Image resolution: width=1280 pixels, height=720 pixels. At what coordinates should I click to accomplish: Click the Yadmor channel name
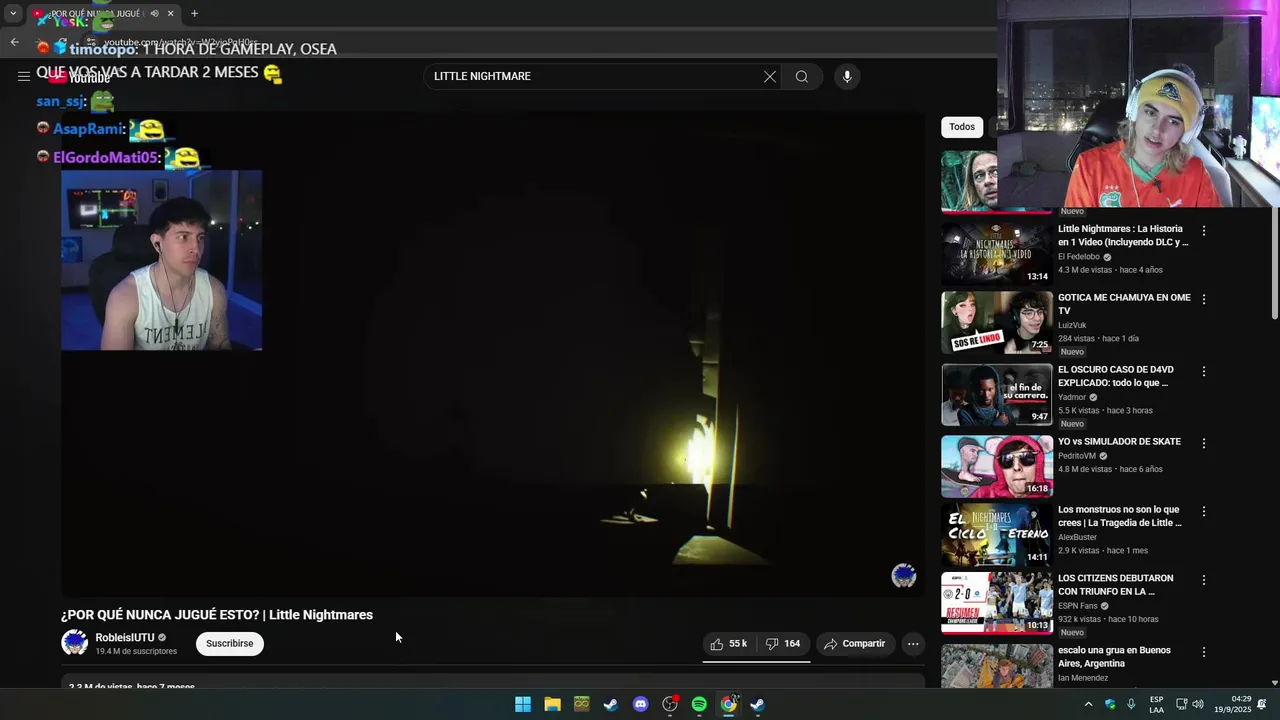tap(1072, 397)
